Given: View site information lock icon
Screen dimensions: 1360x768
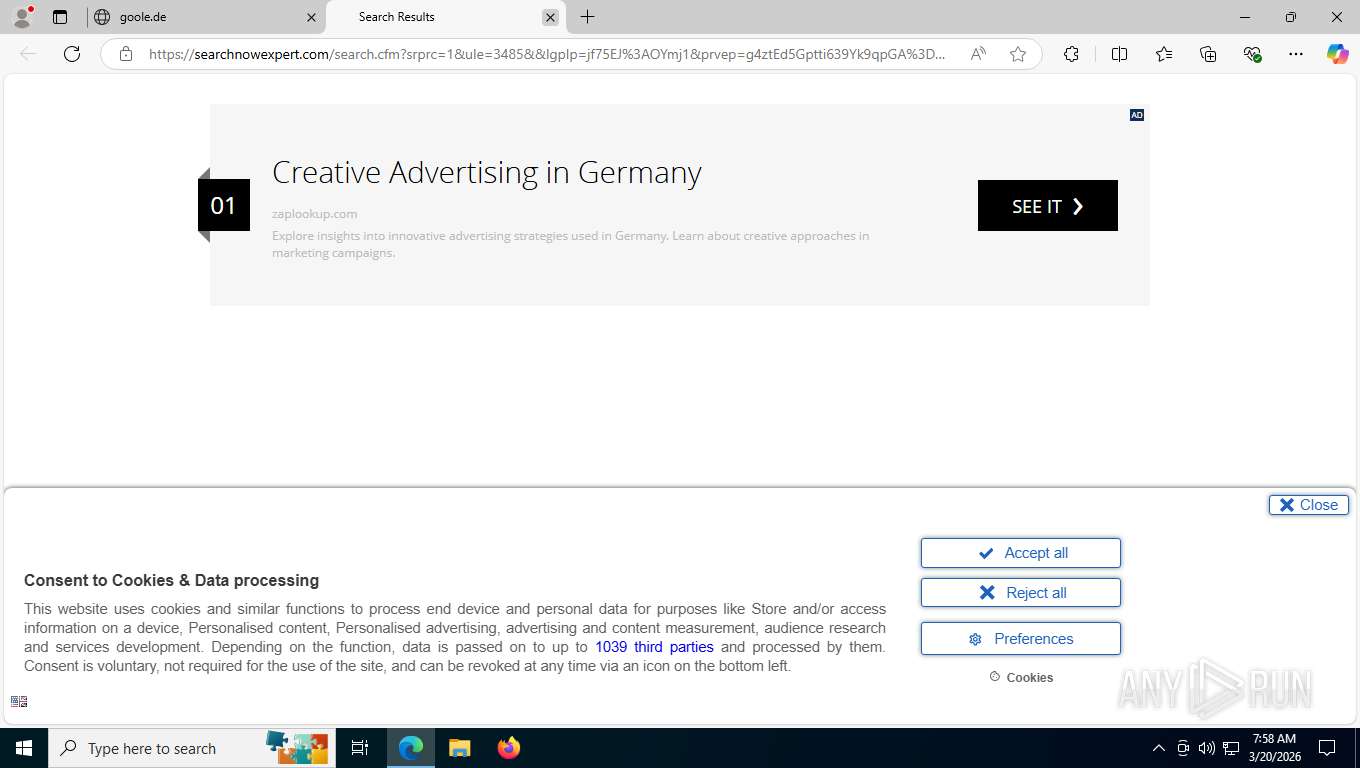Looking at the screenshot, I should [x=126, y=54].
